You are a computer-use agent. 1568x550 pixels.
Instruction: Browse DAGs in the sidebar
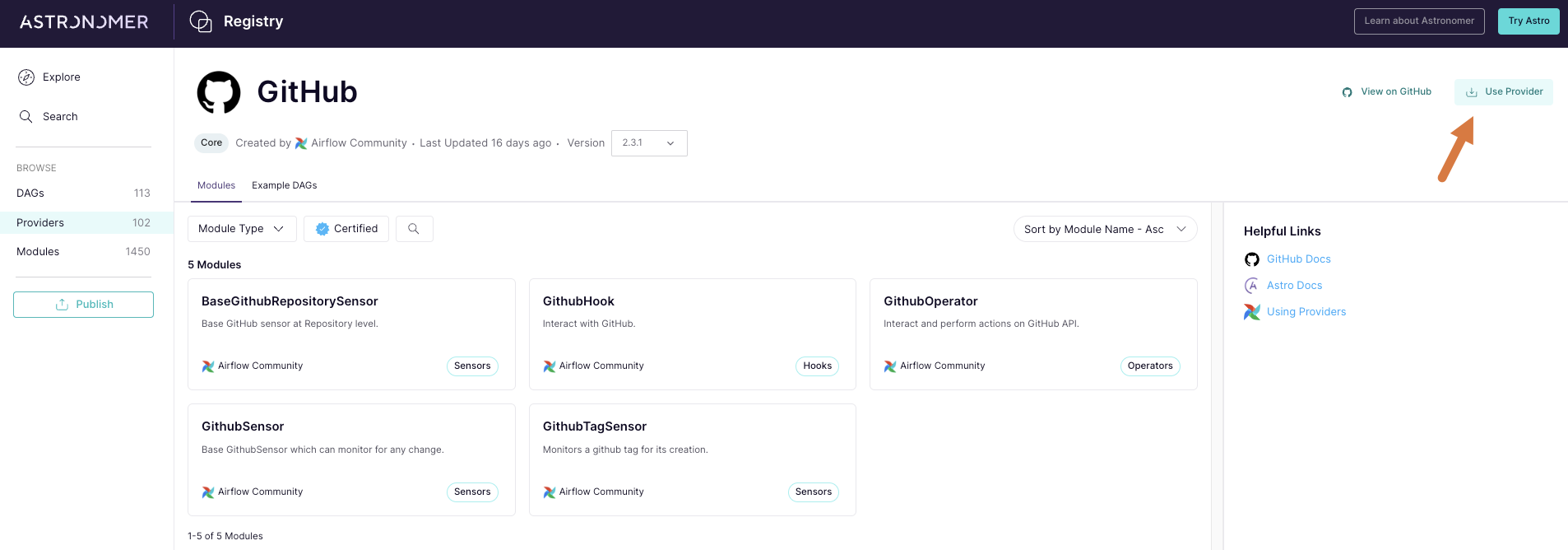[x=30, y=193]
